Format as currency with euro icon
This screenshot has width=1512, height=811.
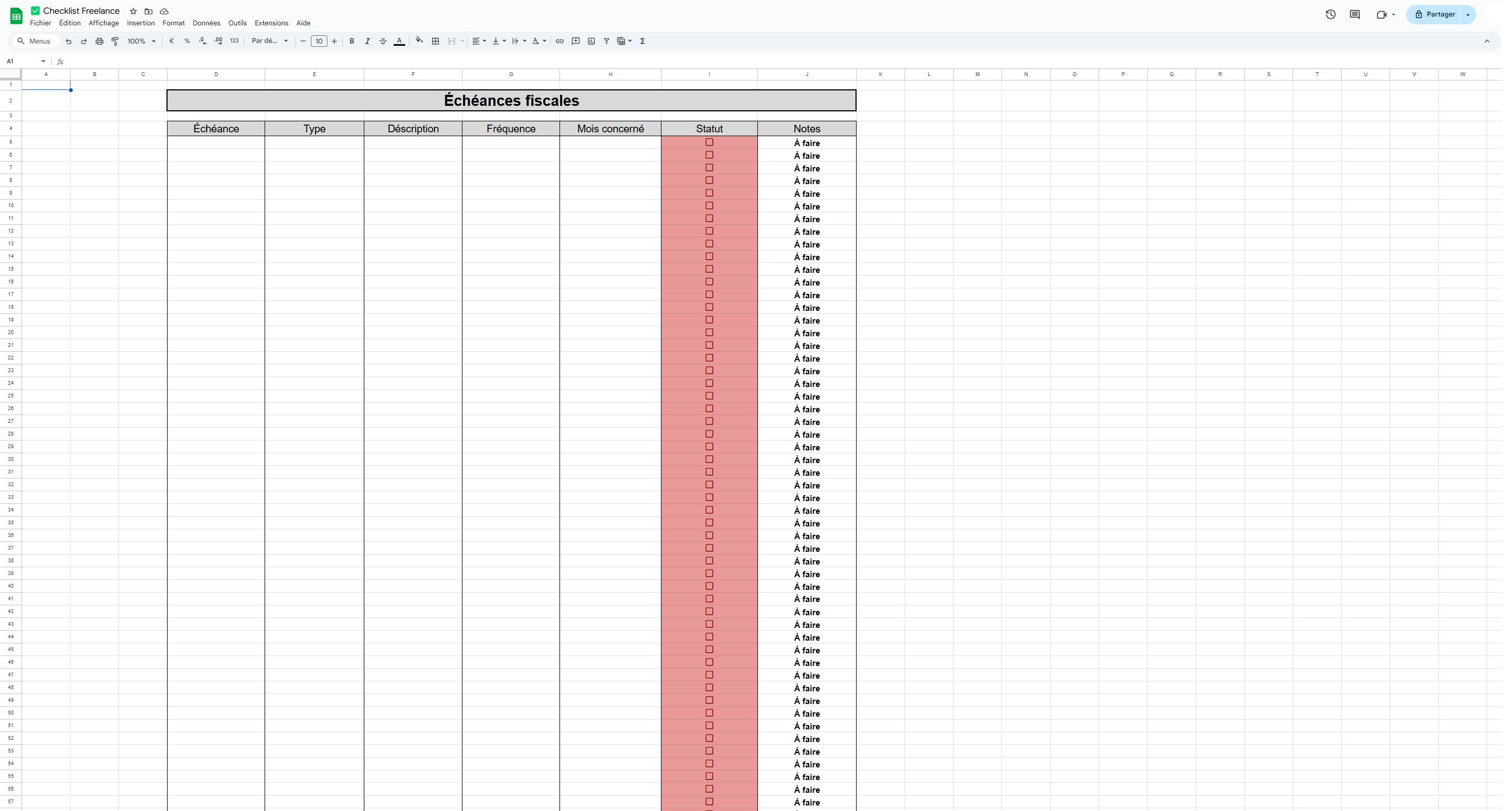171,41
